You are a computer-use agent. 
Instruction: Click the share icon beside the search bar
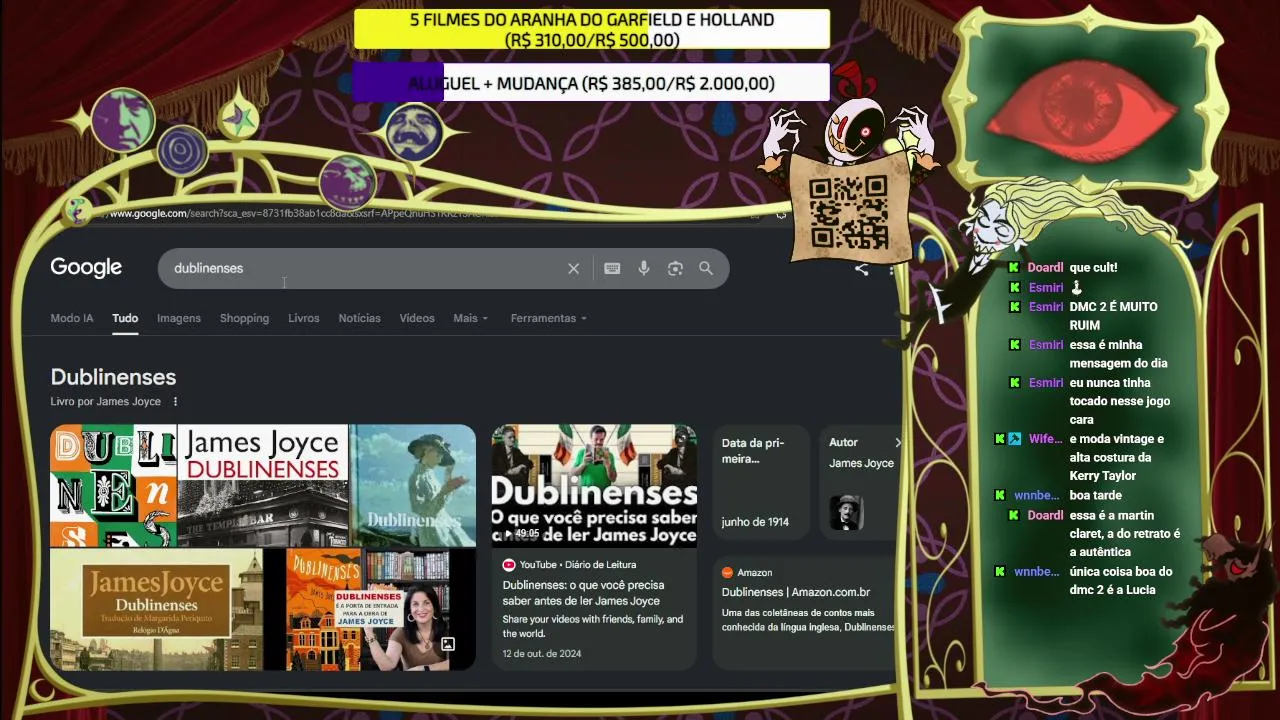point(861,268)
